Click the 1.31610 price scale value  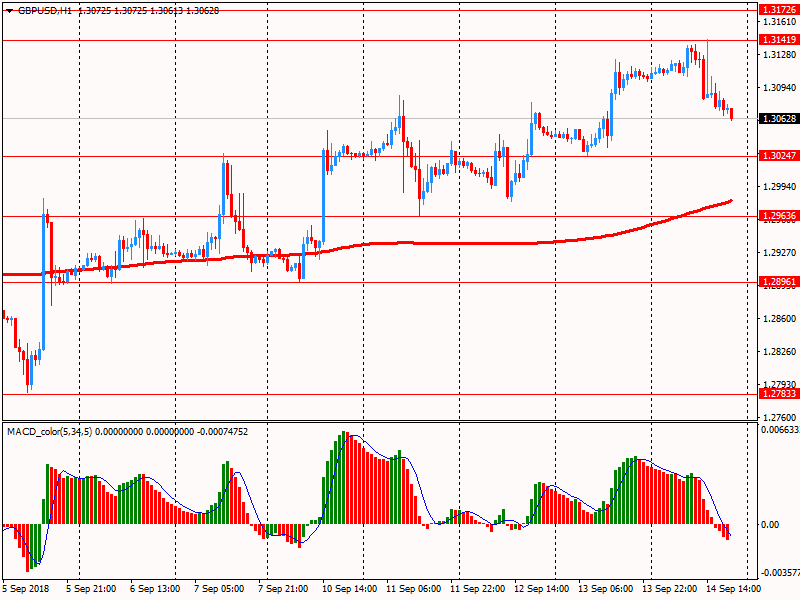(780, 21)
